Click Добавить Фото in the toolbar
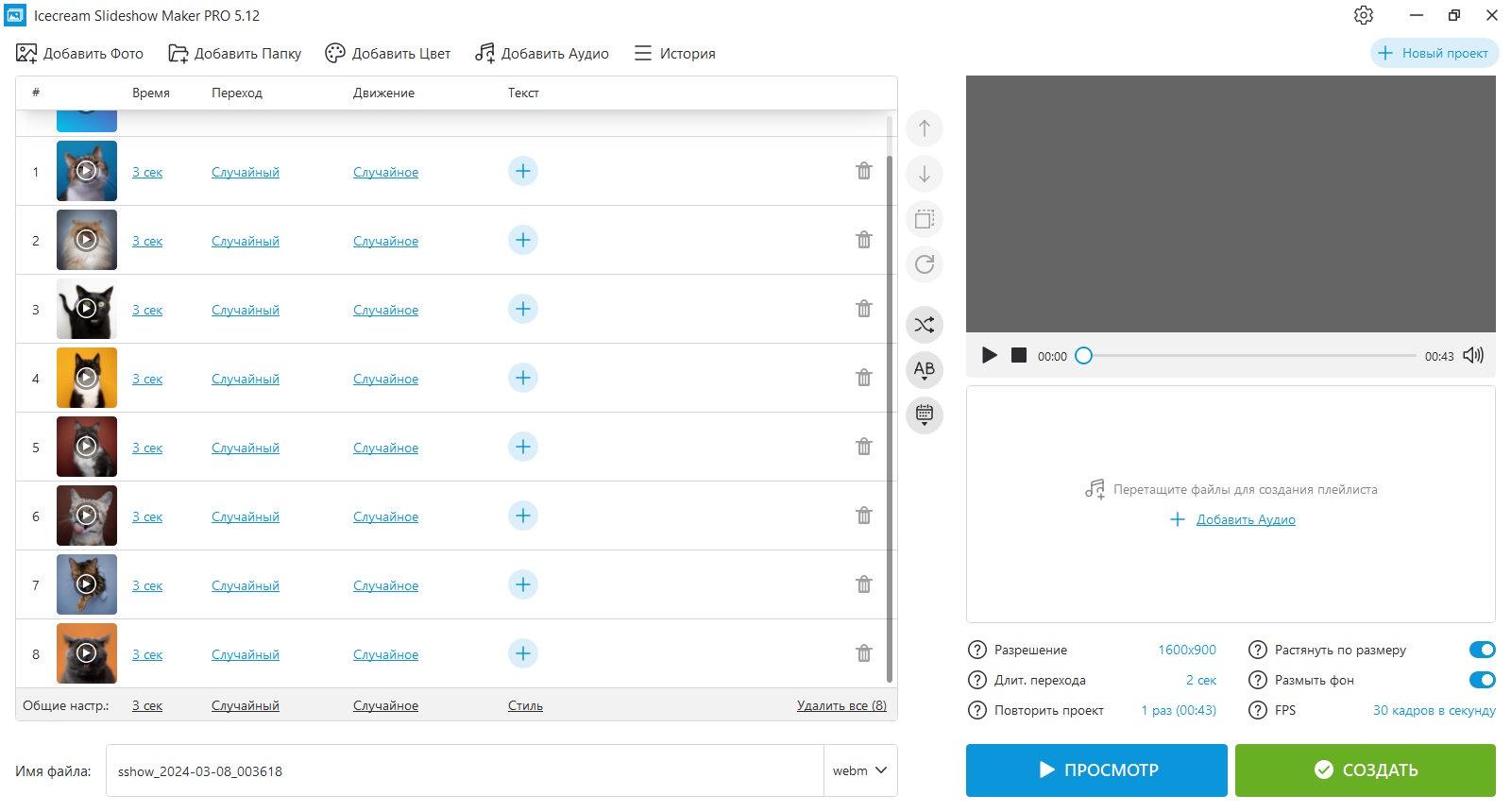 tap(80, 53)
